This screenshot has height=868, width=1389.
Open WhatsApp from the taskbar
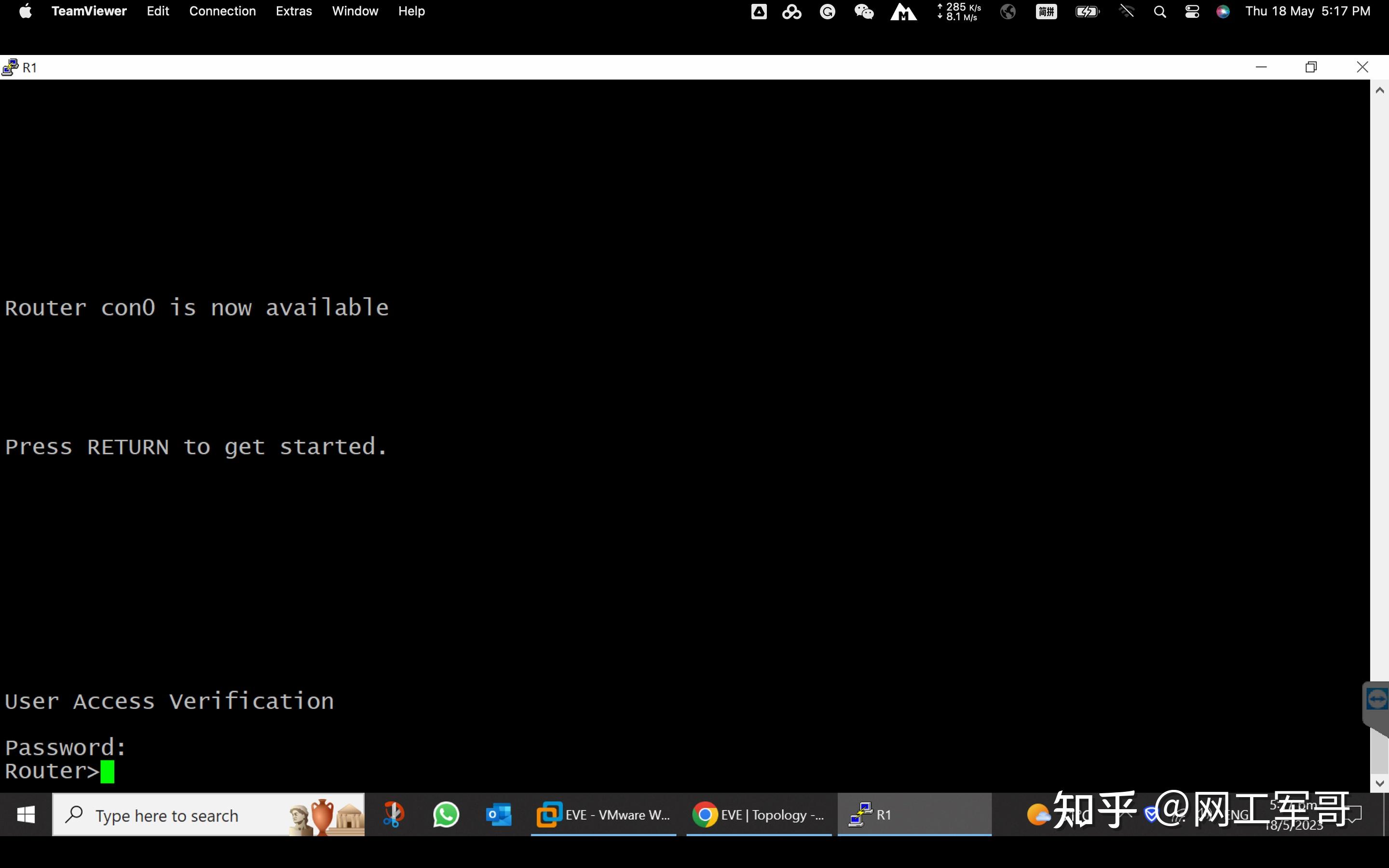coord(446,814)
